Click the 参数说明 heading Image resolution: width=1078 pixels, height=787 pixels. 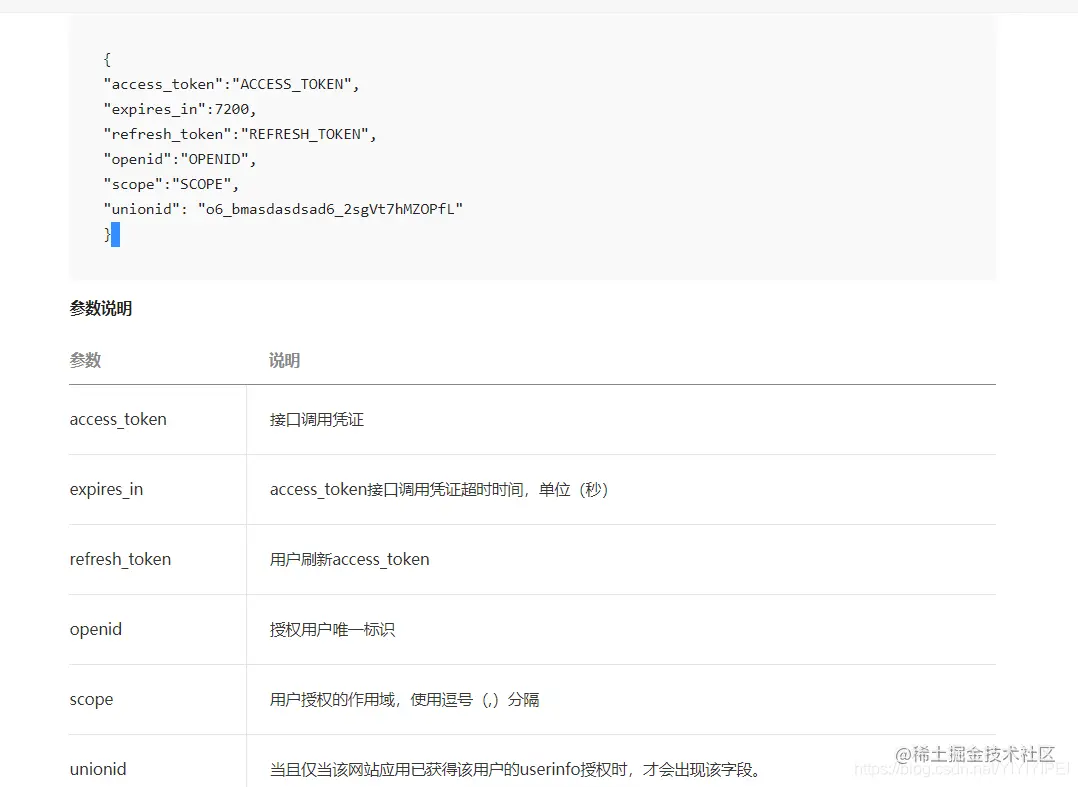point(100,308)
